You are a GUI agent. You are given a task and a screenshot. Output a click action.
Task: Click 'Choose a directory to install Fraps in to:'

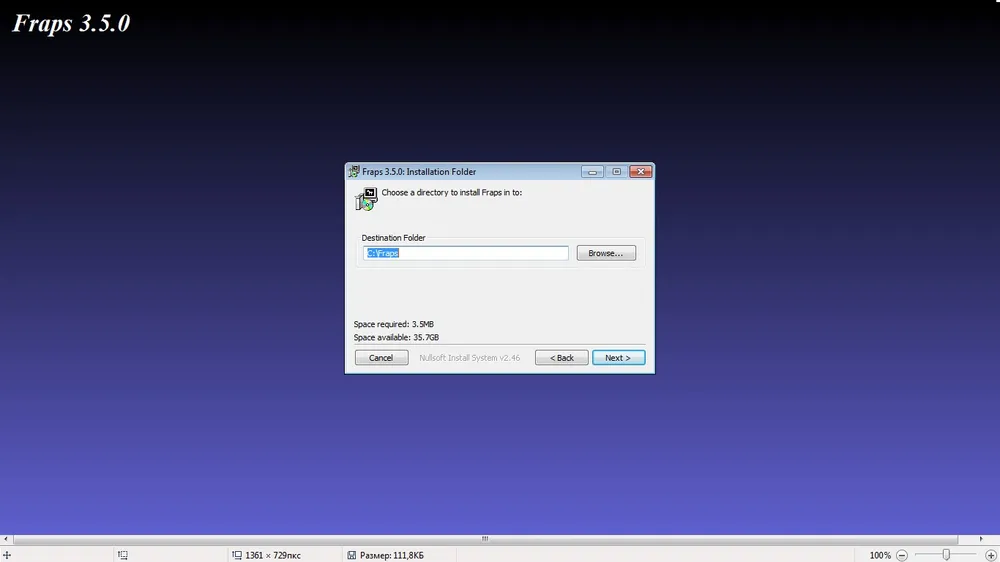coord(452,192)
